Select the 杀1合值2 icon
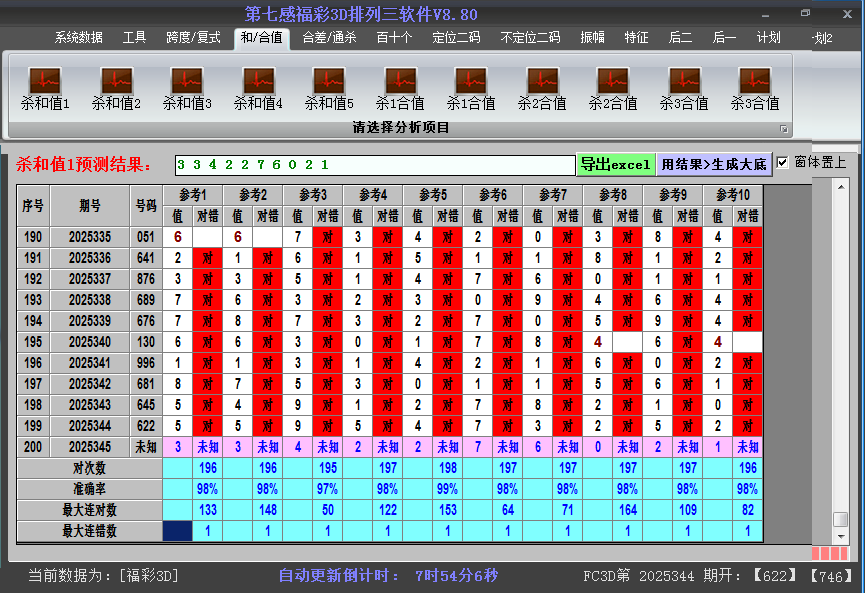This screenshot has height=593, width=865. click(x=471, y=81)
